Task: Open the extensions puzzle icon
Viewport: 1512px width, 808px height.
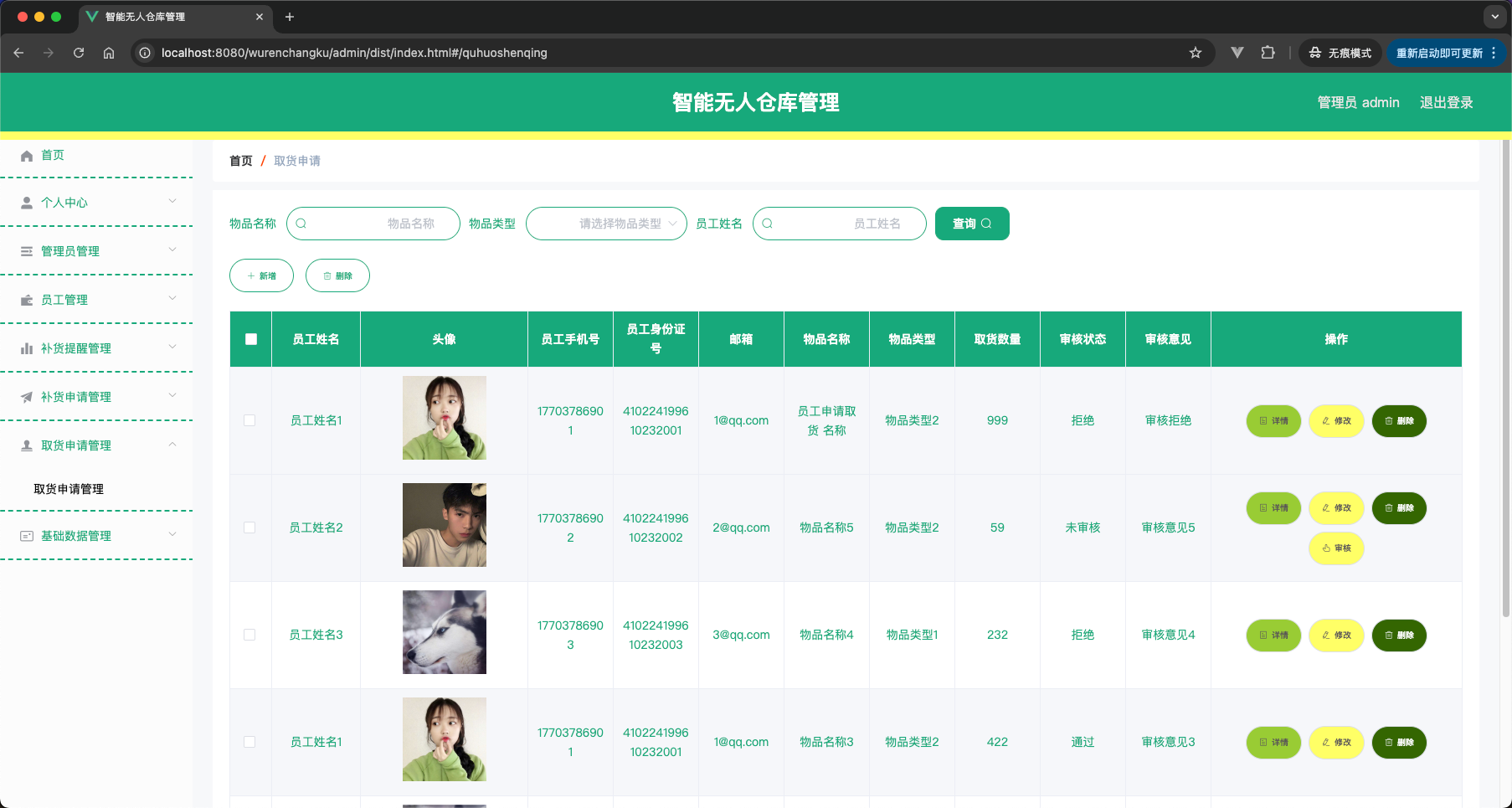Action: [x=1268, y=53]
